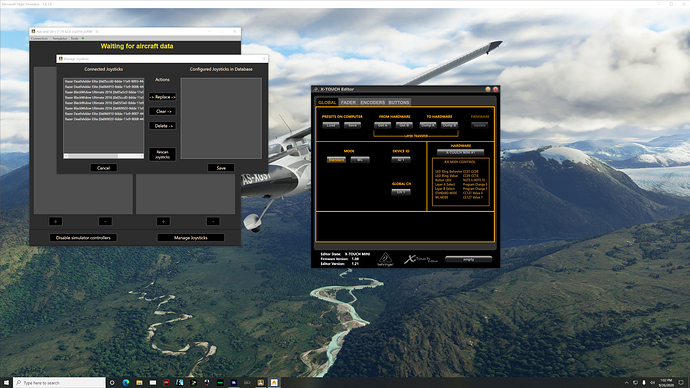Viewport: 690px width, 388px height.
Task: Open volume control in system tray
Action: point(653,383)
